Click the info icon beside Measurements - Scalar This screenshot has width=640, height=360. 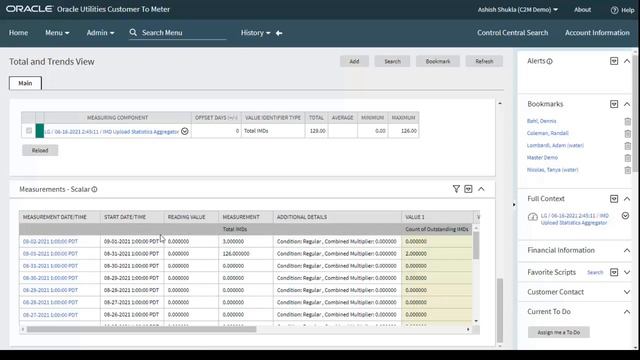(94, 189)
